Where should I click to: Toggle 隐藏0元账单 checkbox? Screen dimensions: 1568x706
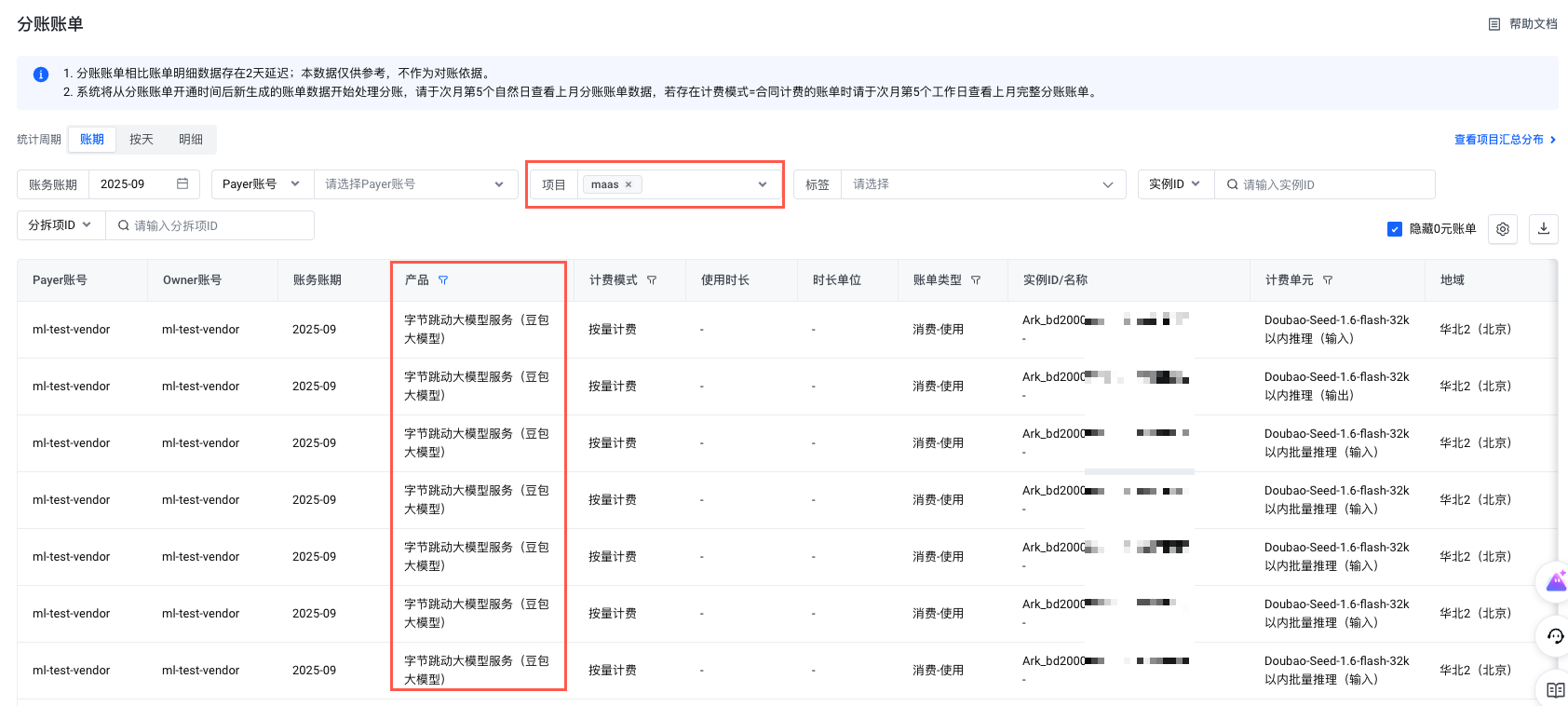point(1395,229)
